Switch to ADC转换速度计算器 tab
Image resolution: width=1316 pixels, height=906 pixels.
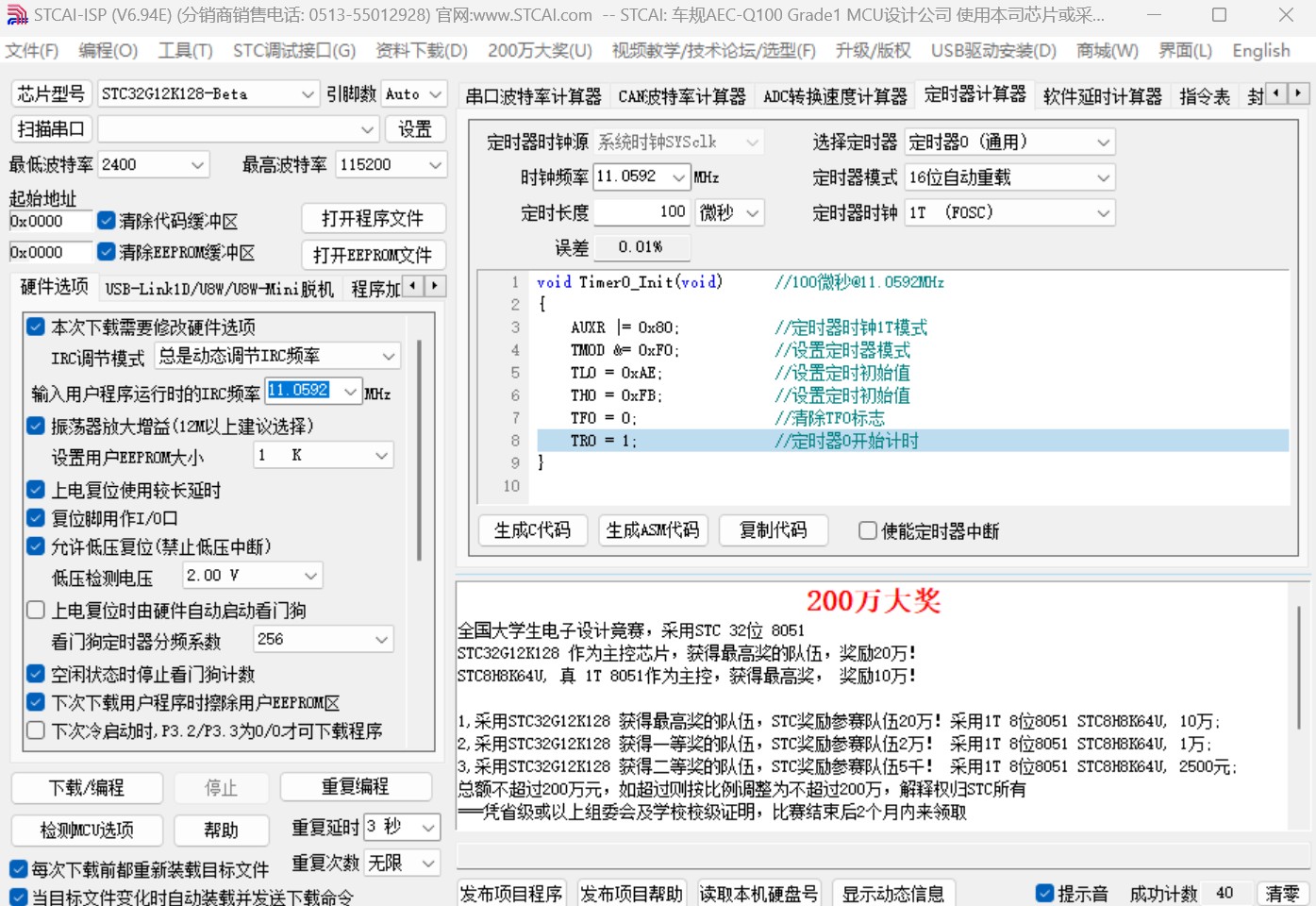coord(835,96)
